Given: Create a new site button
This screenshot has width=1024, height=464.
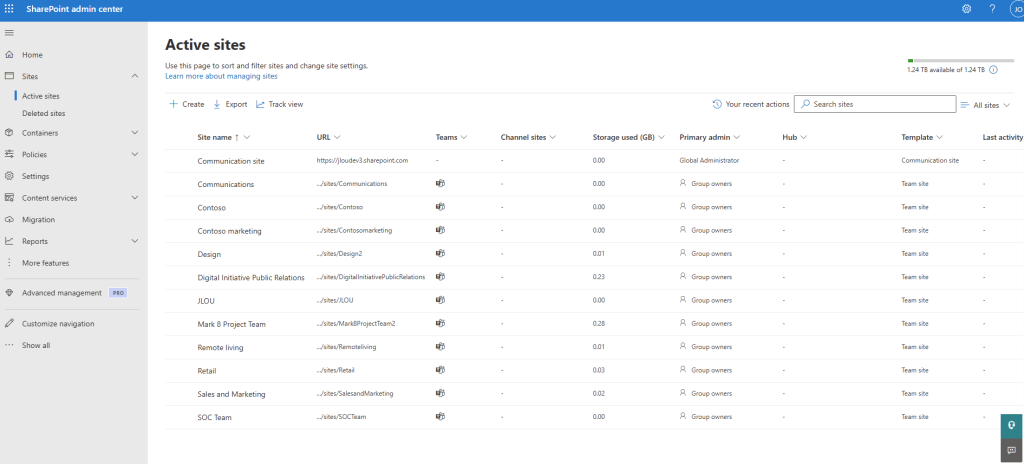Looking at the screenshot, I should pos(187,104).
